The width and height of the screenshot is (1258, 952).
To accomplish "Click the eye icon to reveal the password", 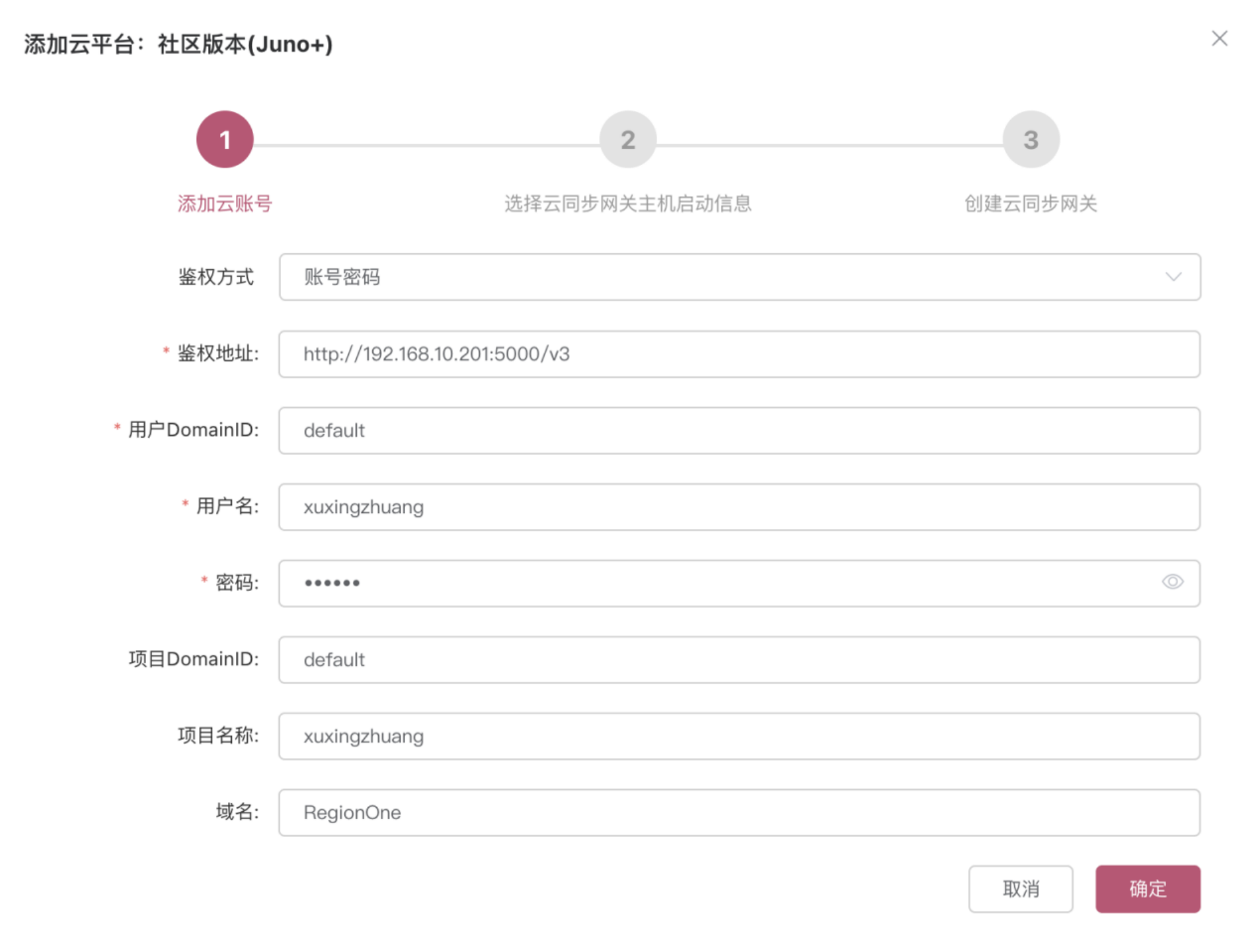I will pyautogui.click(x=1171, y=582).
